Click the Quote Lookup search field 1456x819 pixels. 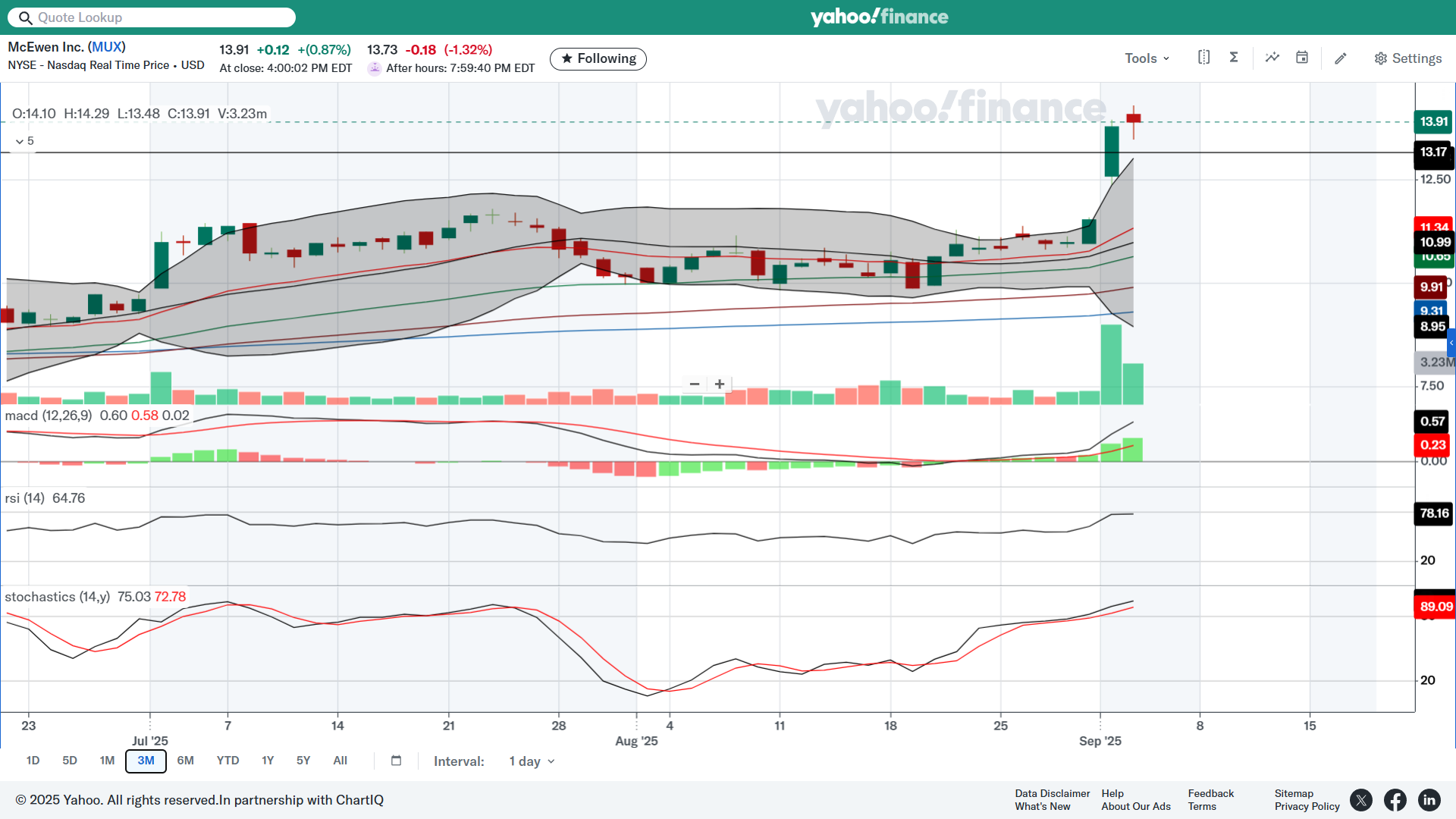[152, 17]
